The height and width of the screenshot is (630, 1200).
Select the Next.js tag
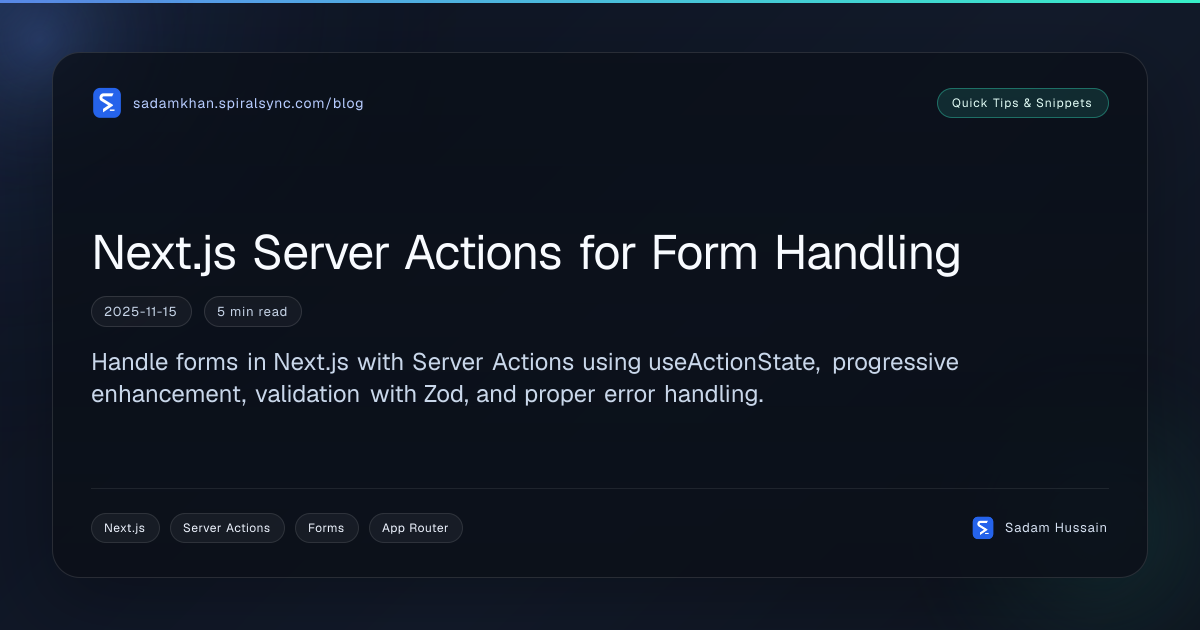tap(125, 528)
